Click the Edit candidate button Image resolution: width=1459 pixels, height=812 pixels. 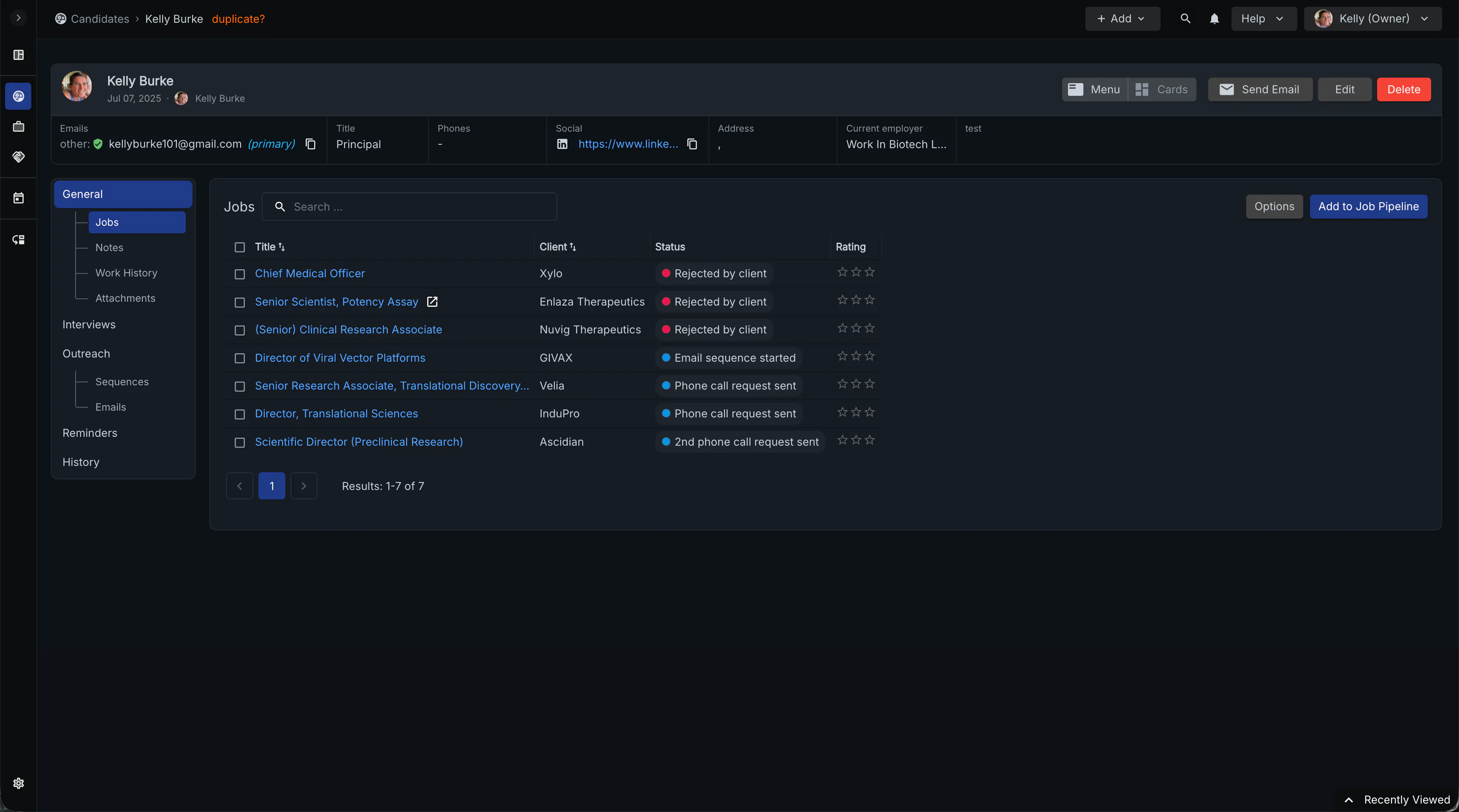(1345, 89)
